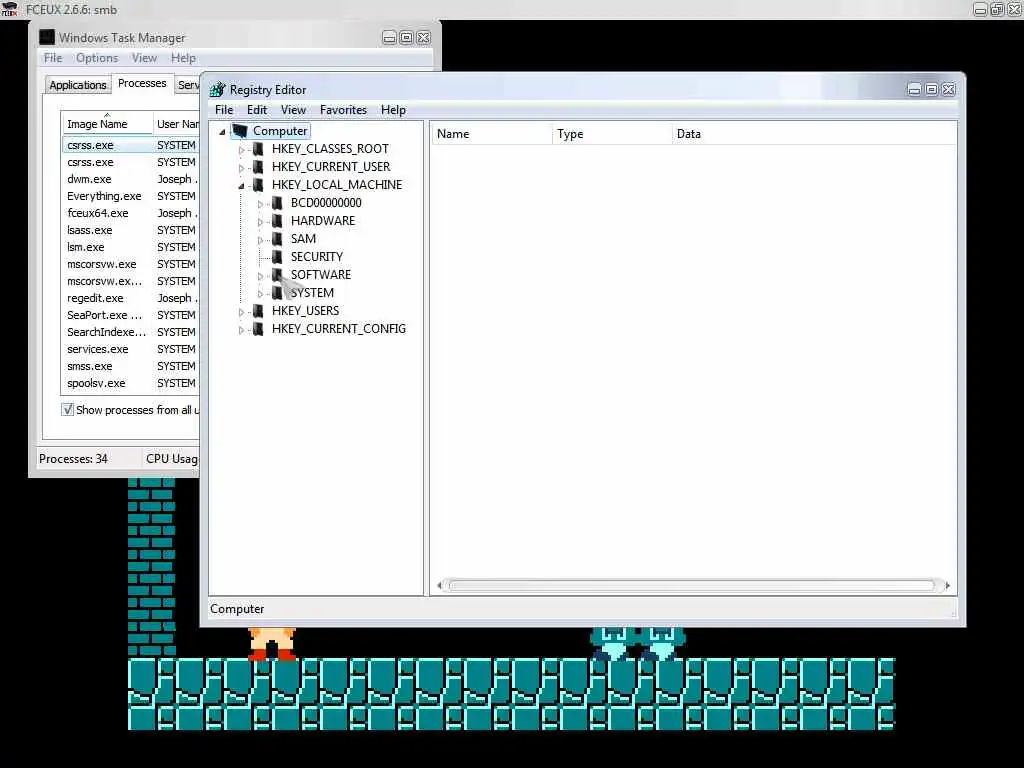This screenshot has height=768, width=1024.
Task: Click horizontal scrollbar in registry values pane
Action: tap(692, 586)
